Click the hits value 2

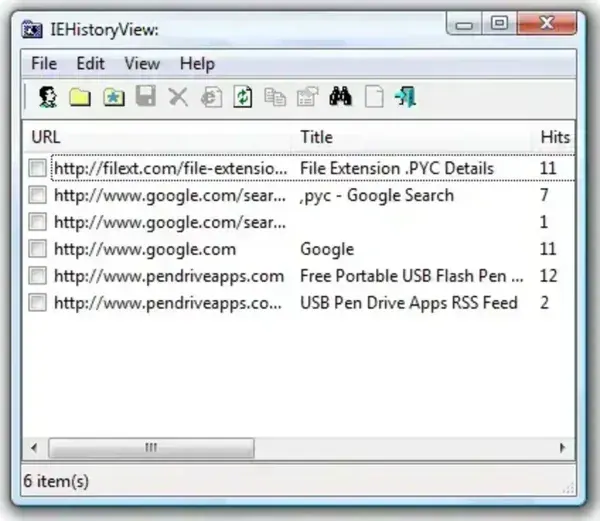[544, 303]
